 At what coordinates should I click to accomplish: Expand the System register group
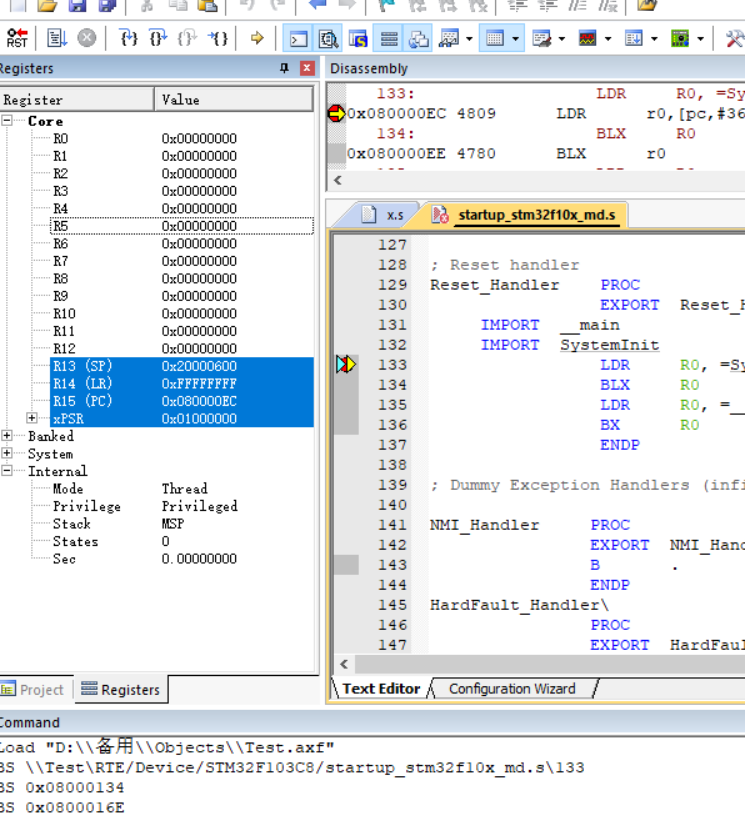(x=7, y=453)
